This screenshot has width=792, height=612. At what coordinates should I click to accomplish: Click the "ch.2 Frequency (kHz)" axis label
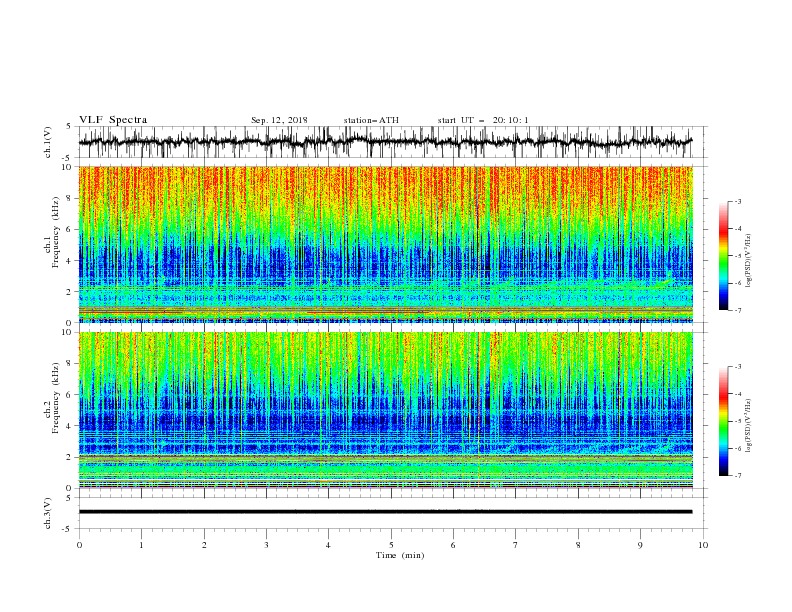pos(52,398)
